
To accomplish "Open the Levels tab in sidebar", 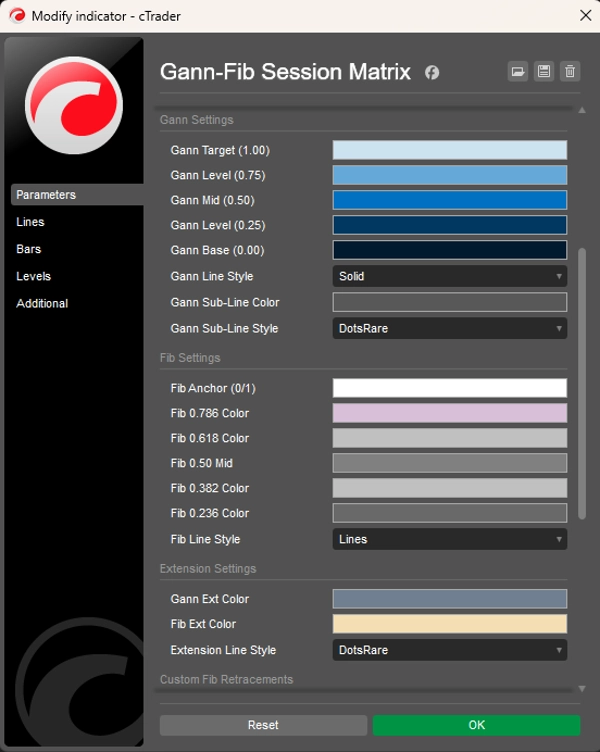I will tap(33, 276).
